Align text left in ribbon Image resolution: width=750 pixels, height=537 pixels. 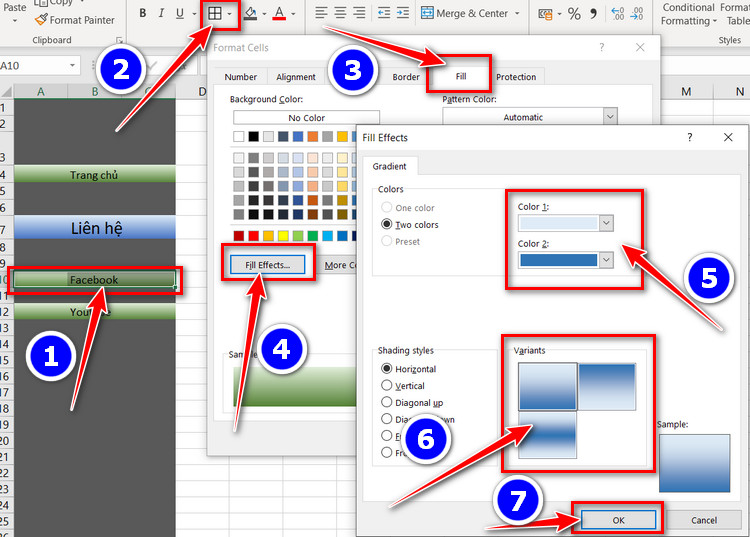[x=321, y=13]
